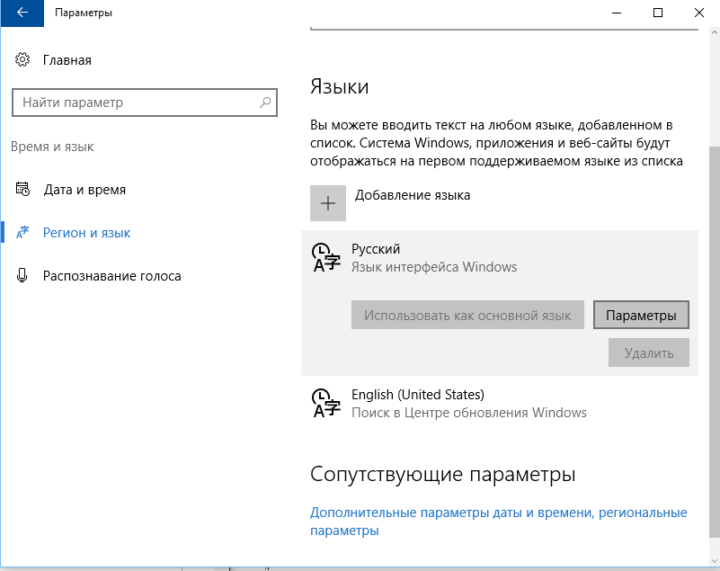The width and height of the screenshot is (720, 571).
Task: Focus the Найти параметр search field
Action: (145, 102)
